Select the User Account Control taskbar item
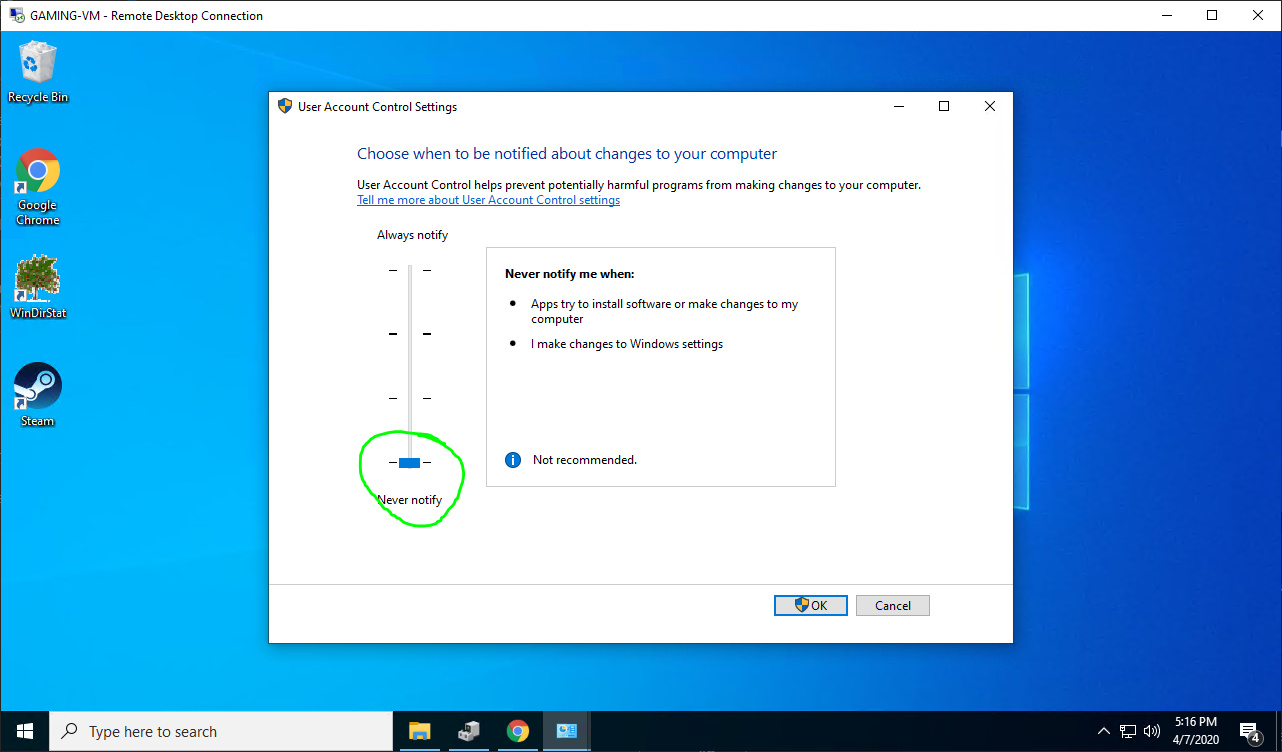This screenshot has height=752, width=1282. (x=567, y=731)
